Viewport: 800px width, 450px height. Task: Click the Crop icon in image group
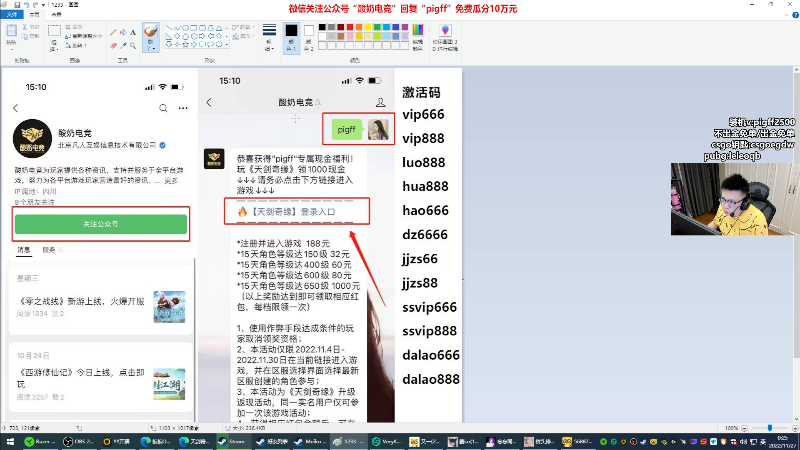click(x=67, y=27)
